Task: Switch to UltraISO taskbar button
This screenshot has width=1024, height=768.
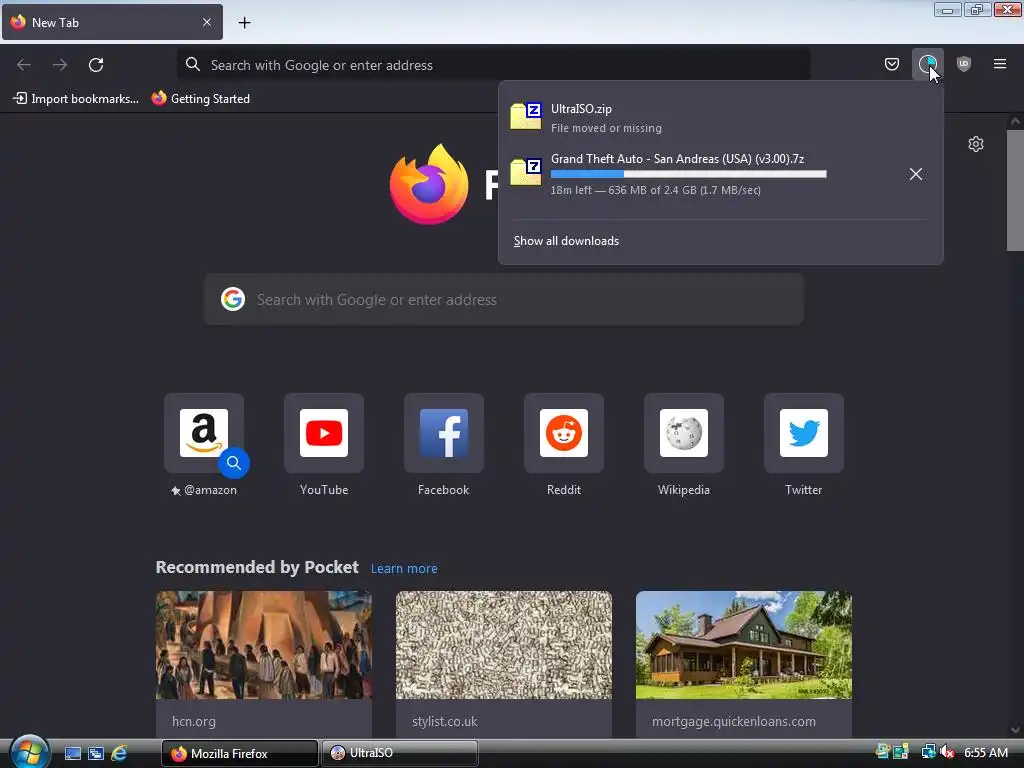Action: point(400,754)
